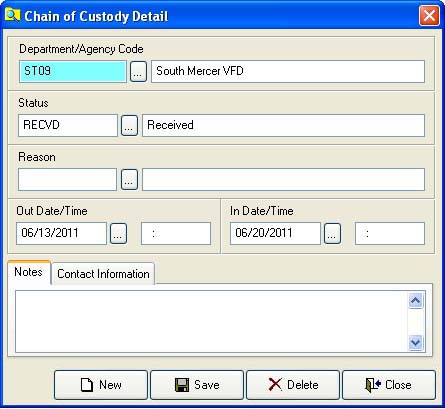Click inside the Notes text area
The height and width of the screenshot is (409, 445).
coord(211,321)
